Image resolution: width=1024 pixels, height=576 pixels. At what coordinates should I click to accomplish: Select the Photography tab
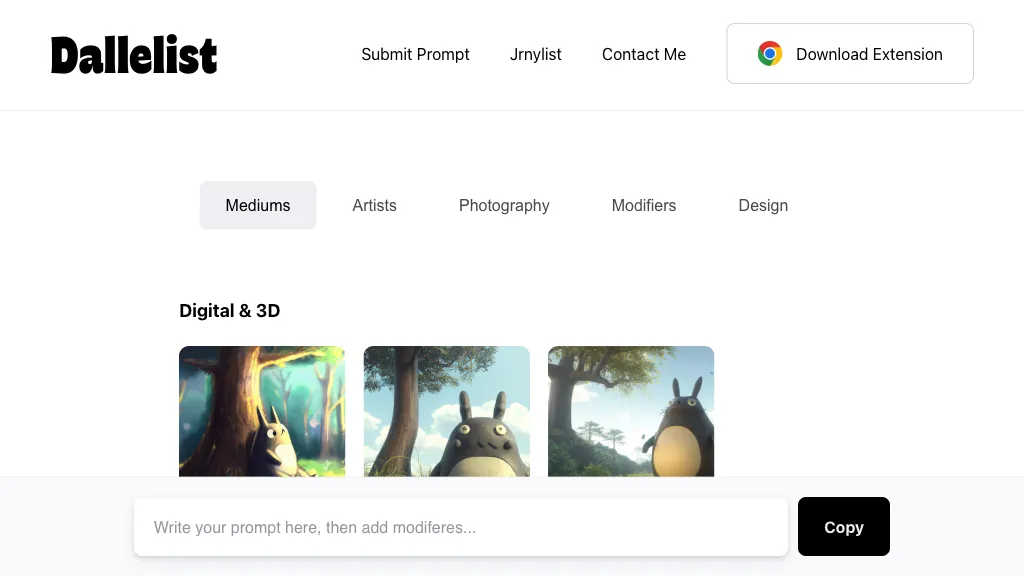pos(504,205)
